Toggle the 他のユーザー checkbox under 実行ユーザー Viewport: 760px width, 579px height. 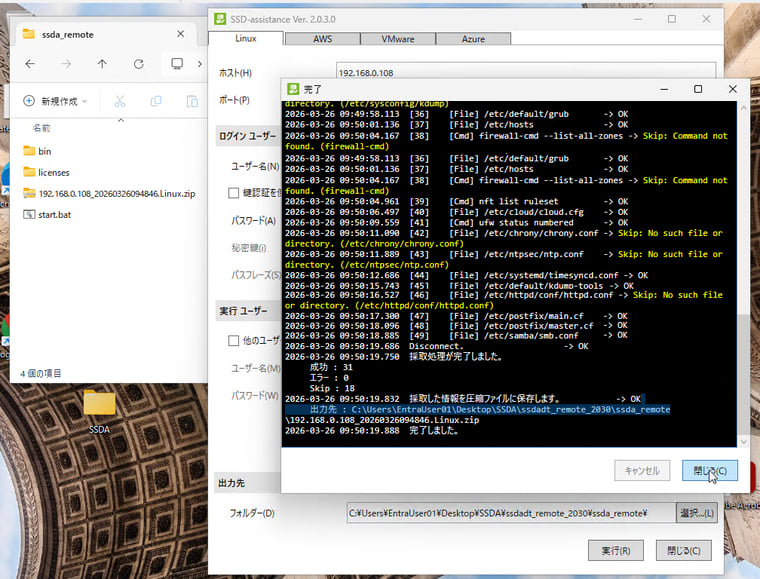(233, 341)
